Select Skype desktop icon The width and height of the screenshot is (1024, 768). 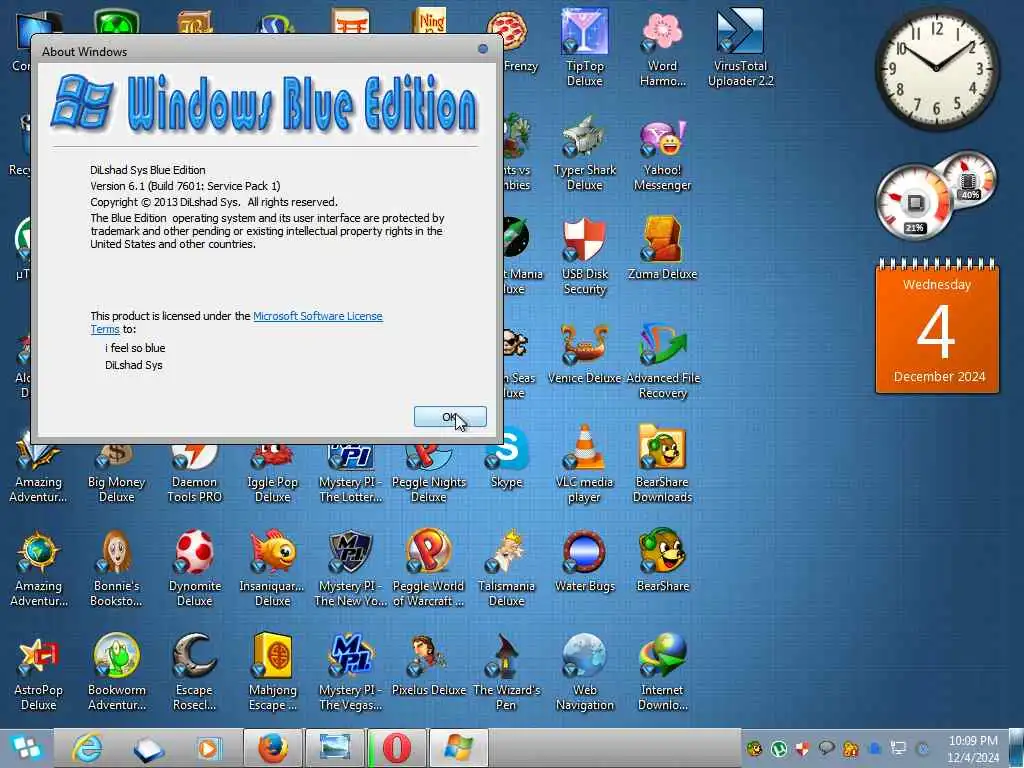(x=507, y=457)
